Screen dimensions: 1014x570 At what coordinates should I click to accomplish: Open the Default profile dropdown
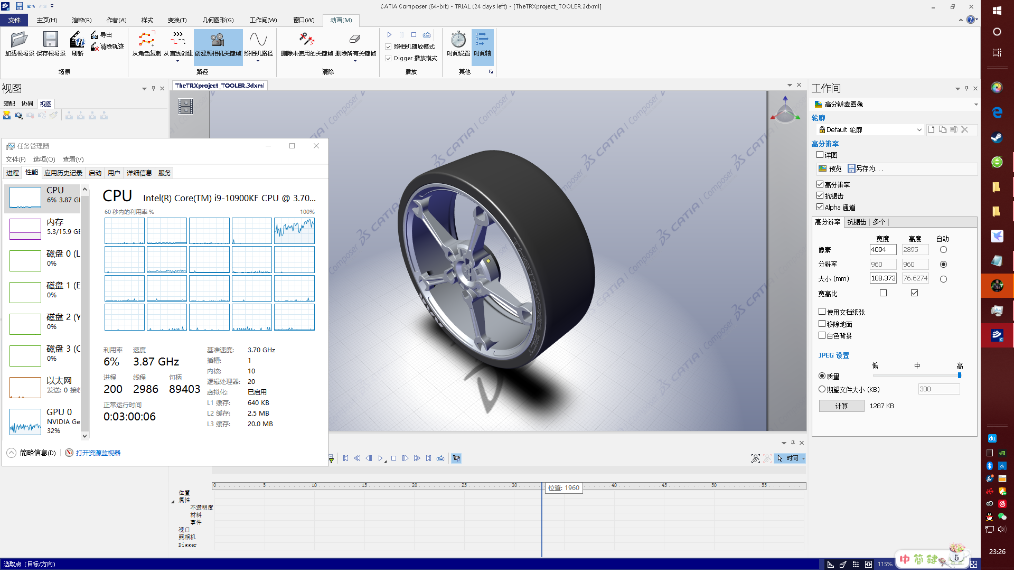919,130
